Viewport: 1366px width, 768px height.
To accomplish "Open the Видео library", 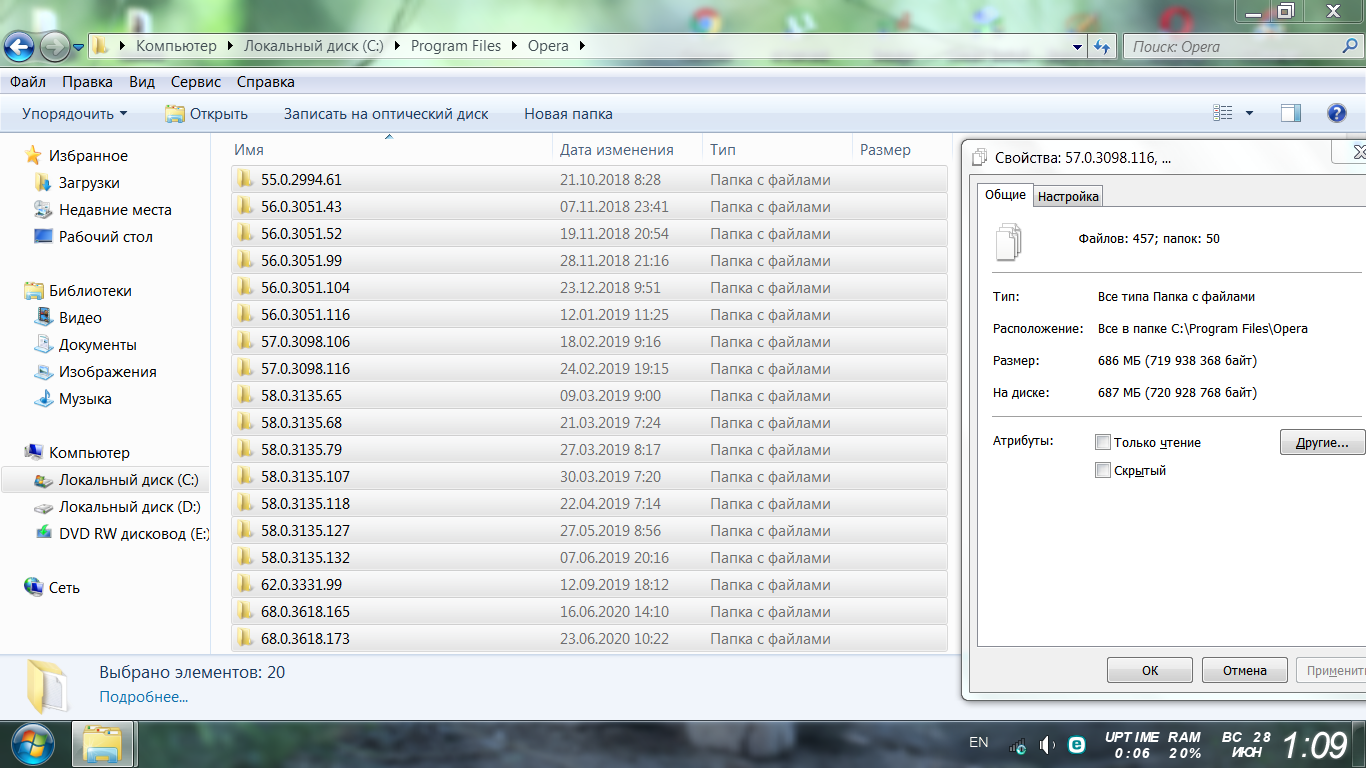I will [x=80, y=318].
